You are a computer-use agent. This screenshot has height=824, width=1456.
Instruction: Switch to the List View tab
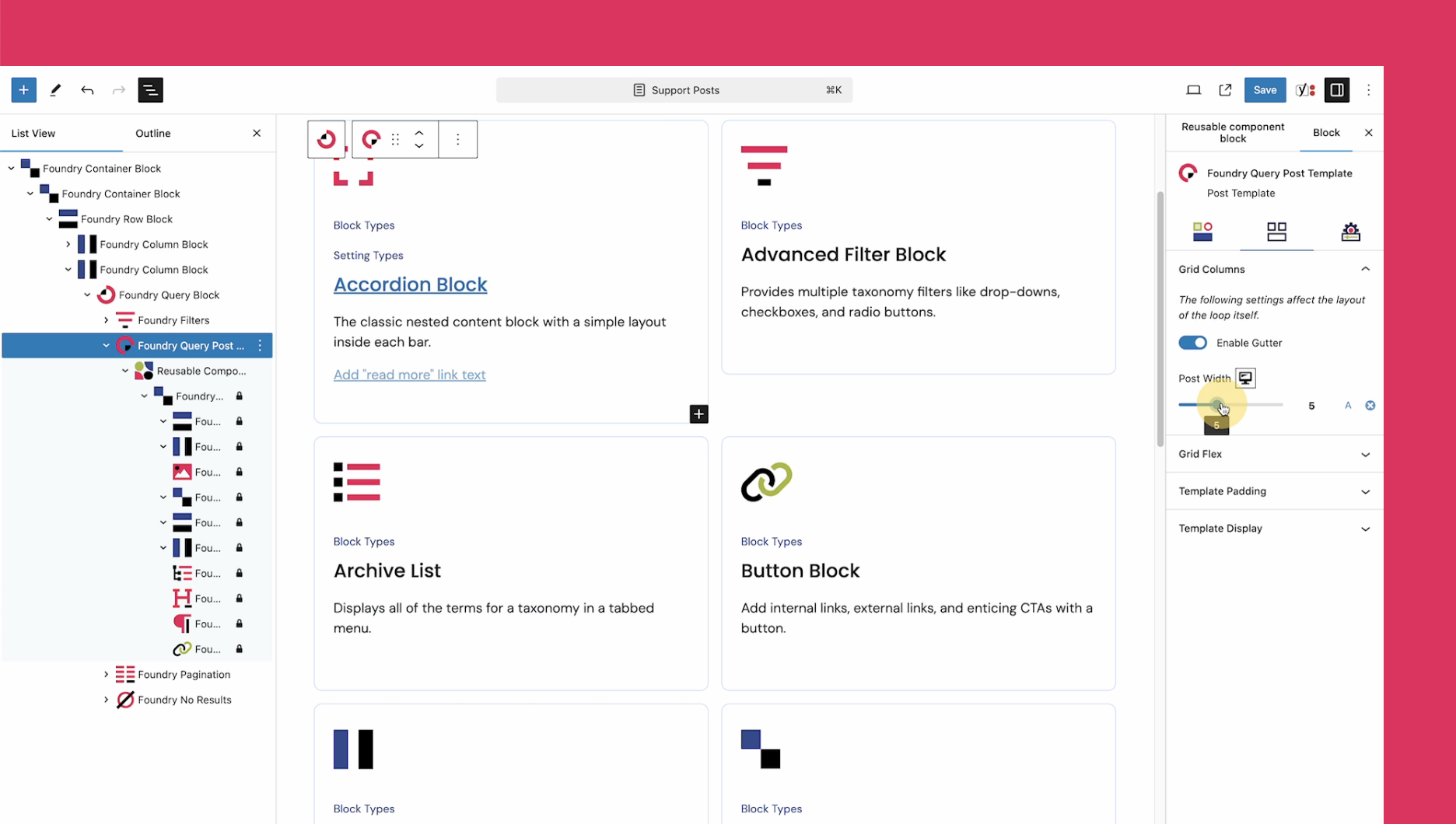click(33, 133)
